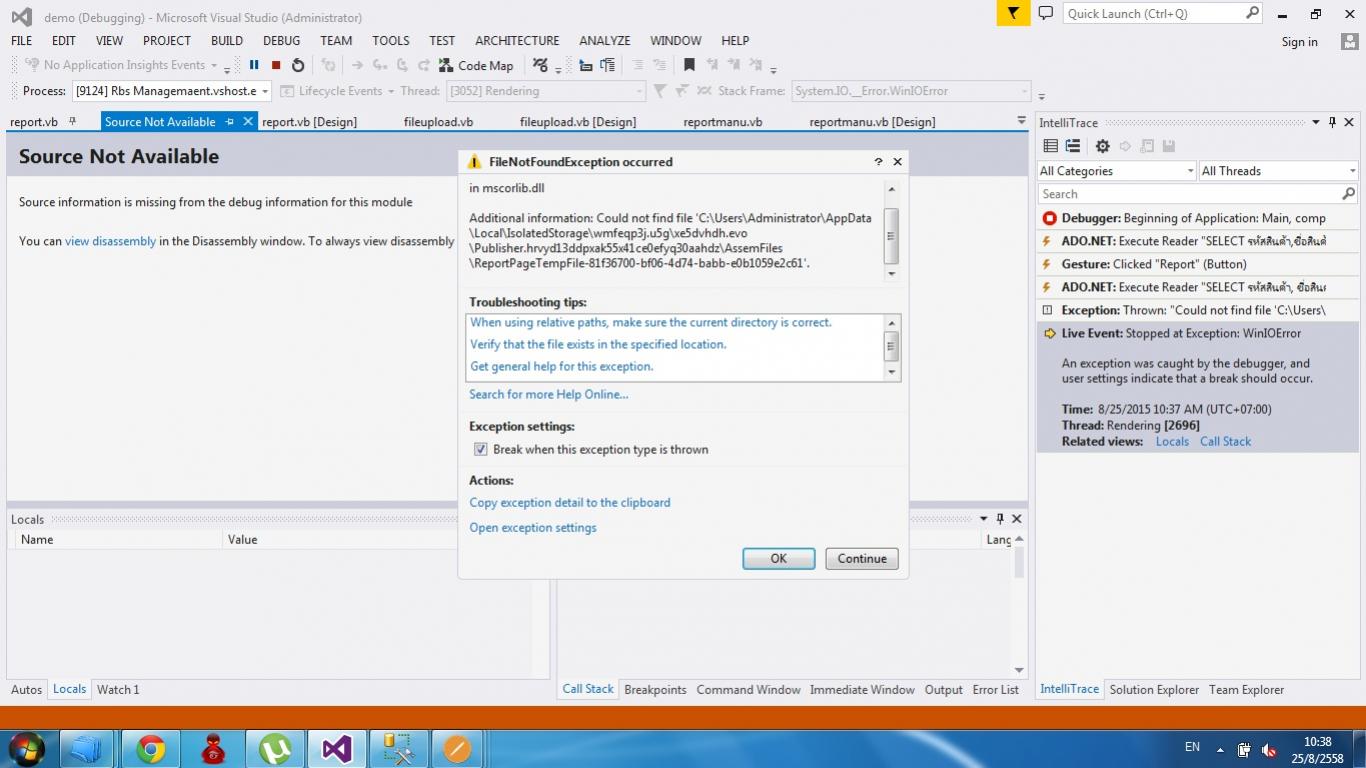Stop debugging with red square icon
The width and height of the screenshot is (1366, 768).
point(276,65)
